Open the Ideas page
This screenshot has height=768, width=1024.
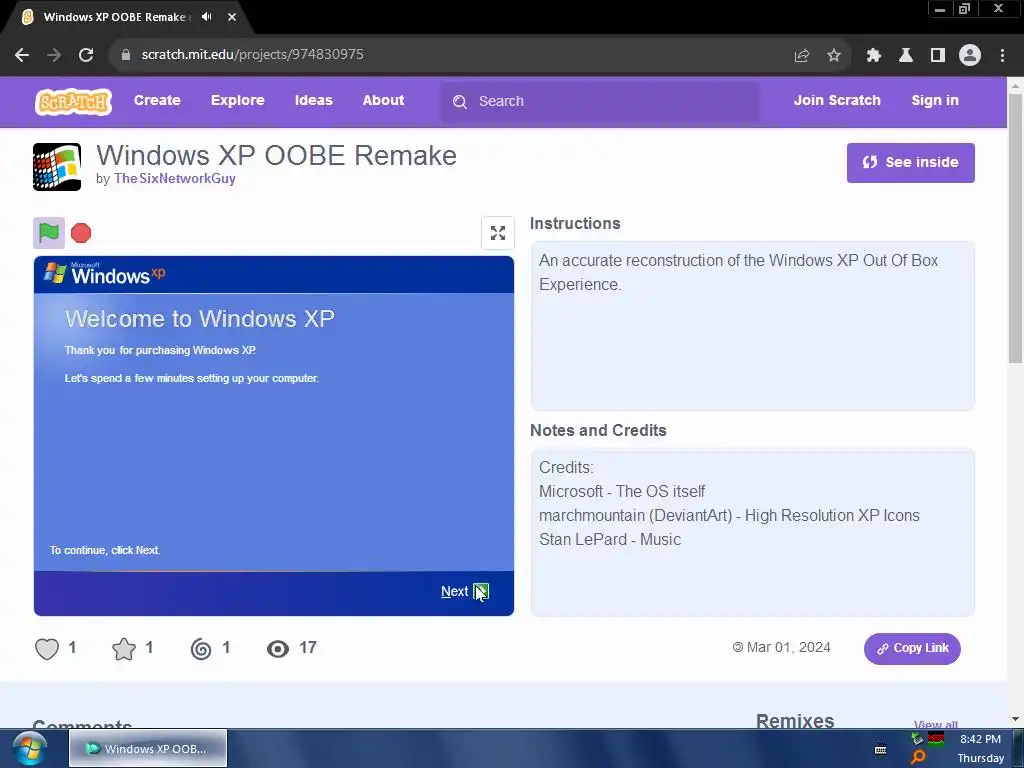pyautogui.click(x=313, y=101)
